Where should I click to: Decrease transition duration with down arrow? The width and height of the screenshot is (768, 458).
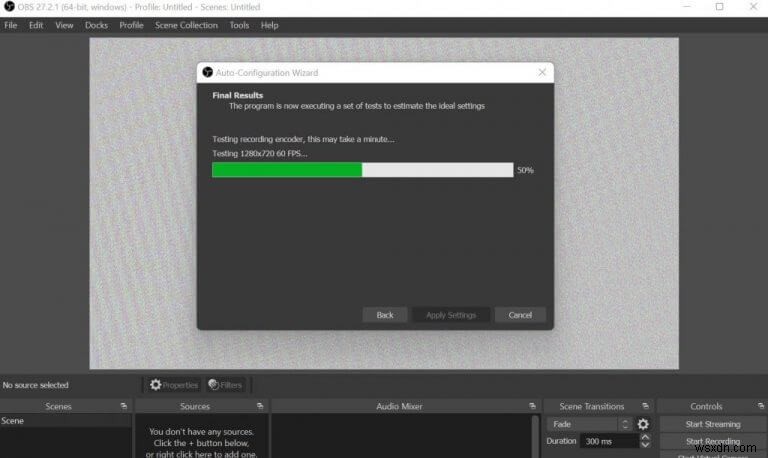[645, 445]
